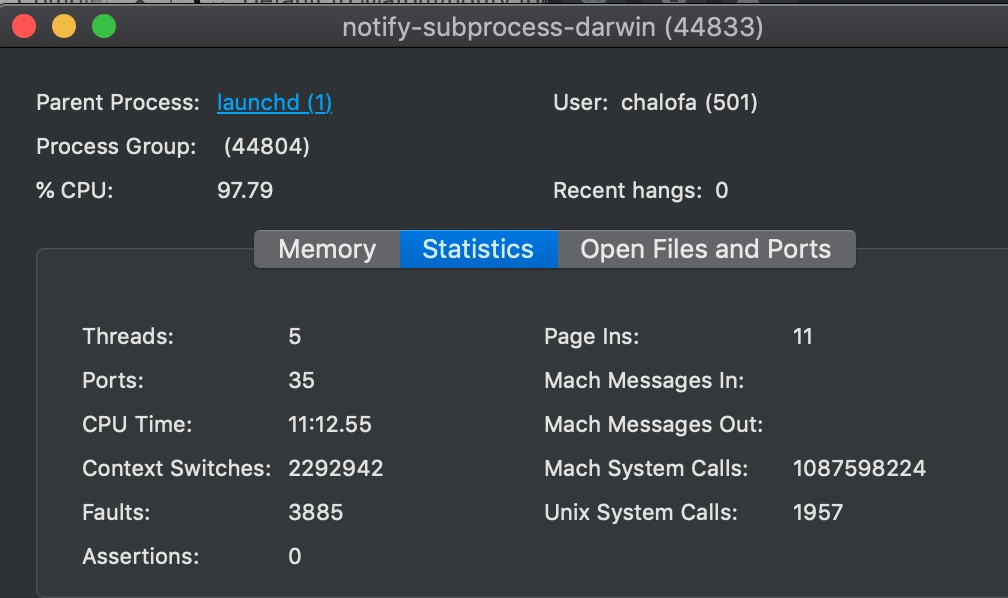The image size is (1008, 598).
Task: Click the green zoom traffic light button
Action: point(103,26)
